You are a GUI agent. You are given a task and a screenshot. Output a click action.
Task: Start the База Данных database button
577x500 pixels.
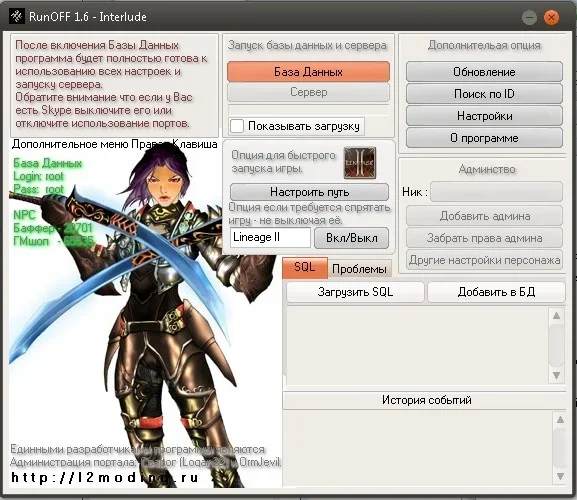[x=308, y=71]
